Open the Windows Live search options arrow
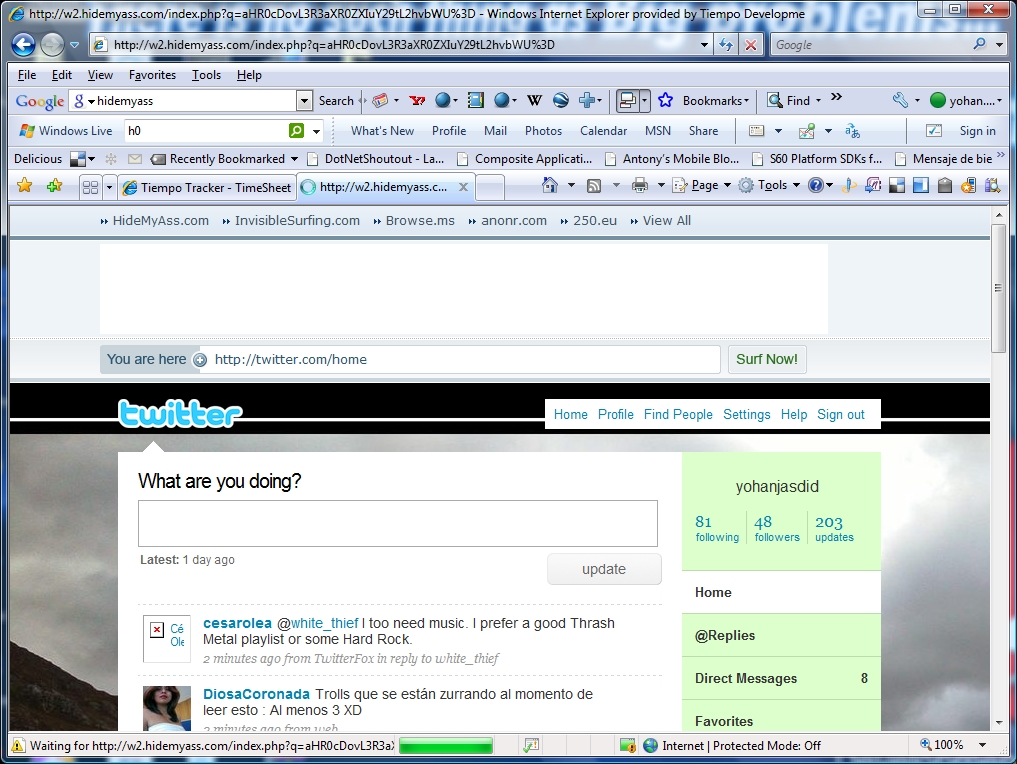Viewport: 1017px width, 764px height. (316, 131)
